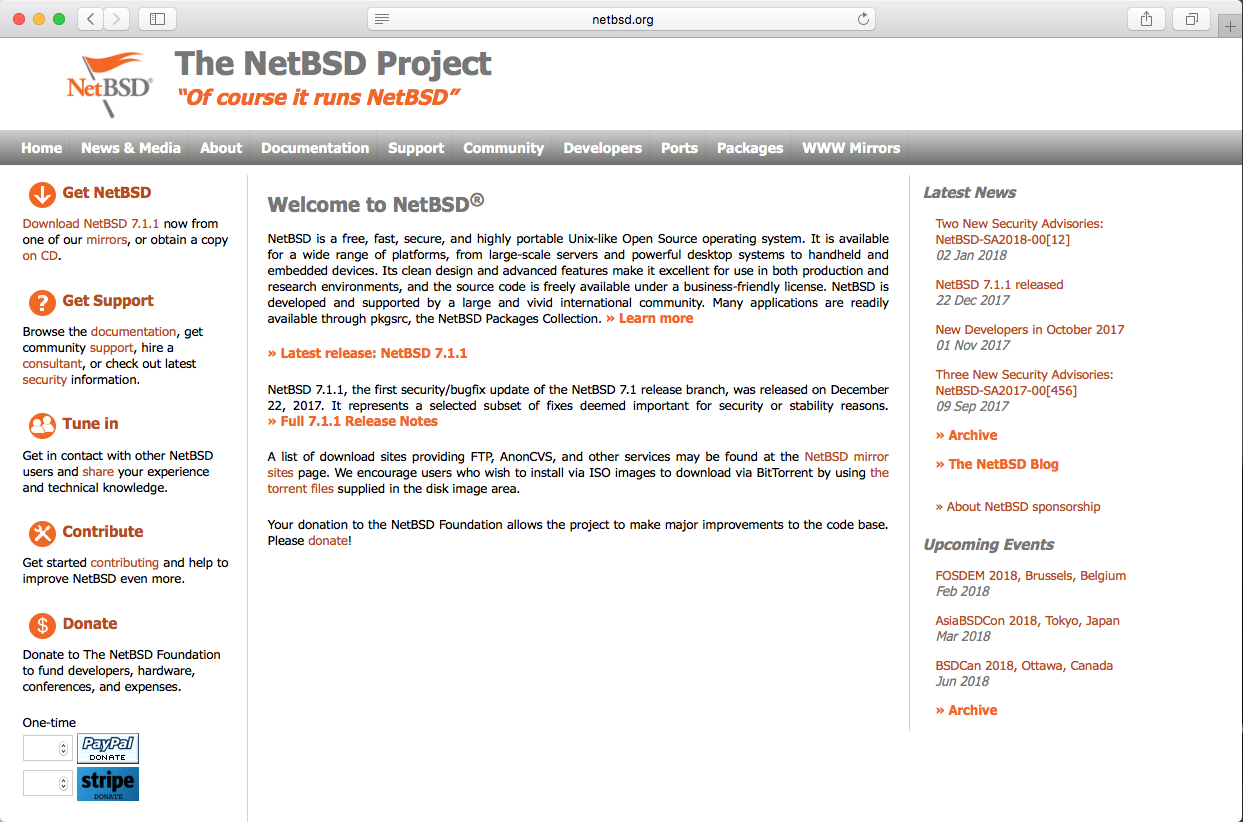Open a new tab with plus button
Screen dimensions: 1243x822
[1231, 26]
